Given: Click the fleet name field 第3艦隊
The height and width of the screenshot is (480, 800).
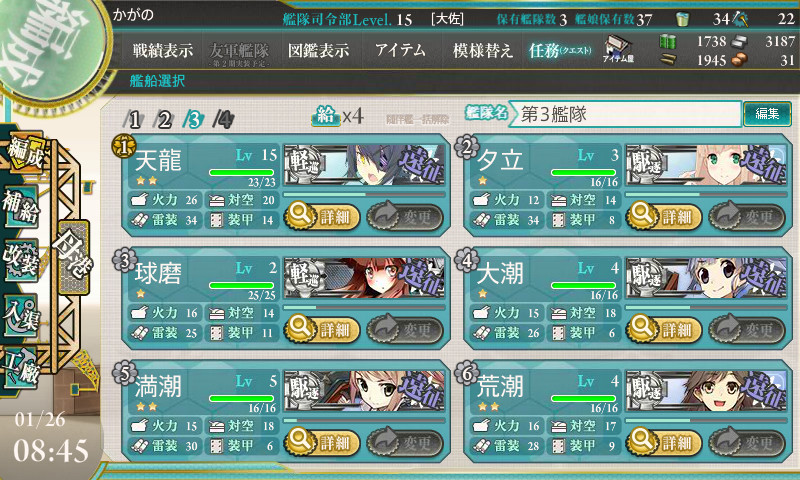Looking at the screenshot, I should click(x=626, y=114).
